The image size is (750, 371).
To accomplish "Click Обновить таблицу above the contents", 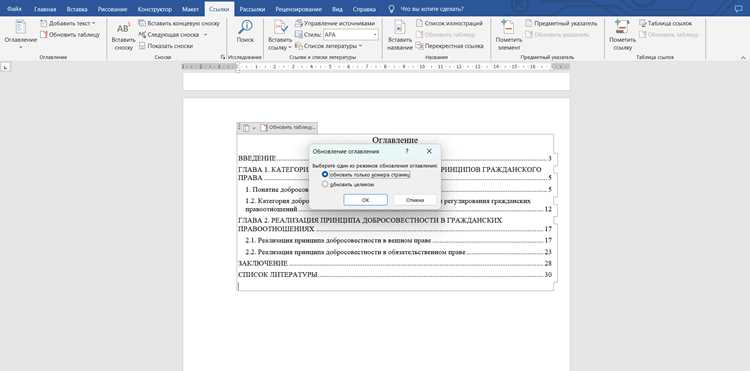I will coord(288,128).
